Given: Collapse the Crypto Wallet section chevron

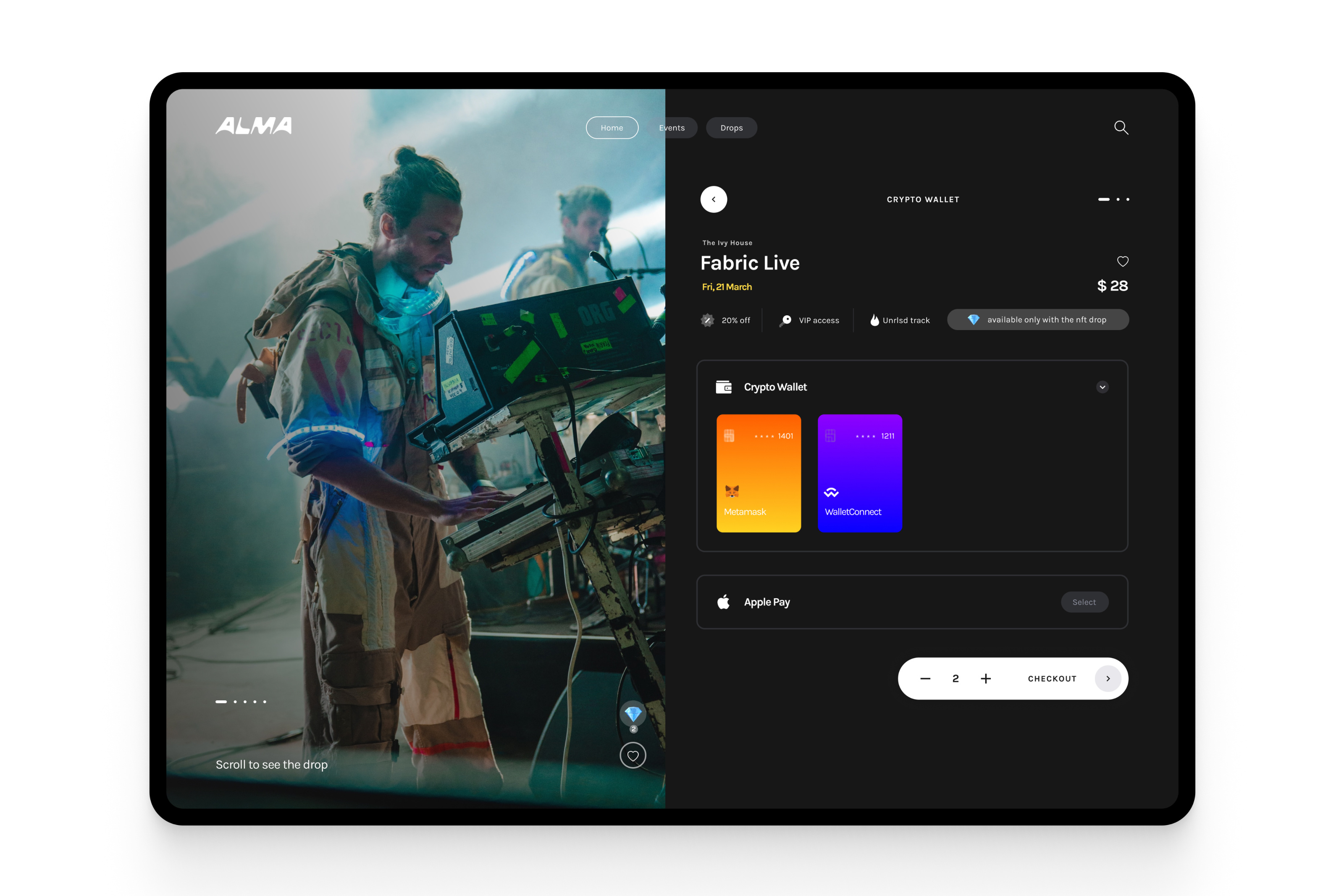Looking at the screenshot, I should pyautogui.click(x=1102, y=387).
